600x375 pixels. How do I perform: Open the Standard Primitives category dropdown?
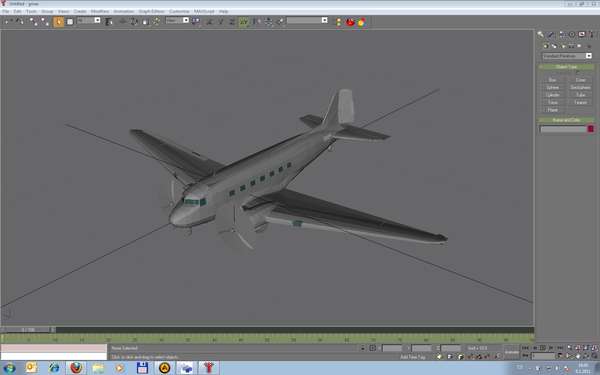coord(567,56)
